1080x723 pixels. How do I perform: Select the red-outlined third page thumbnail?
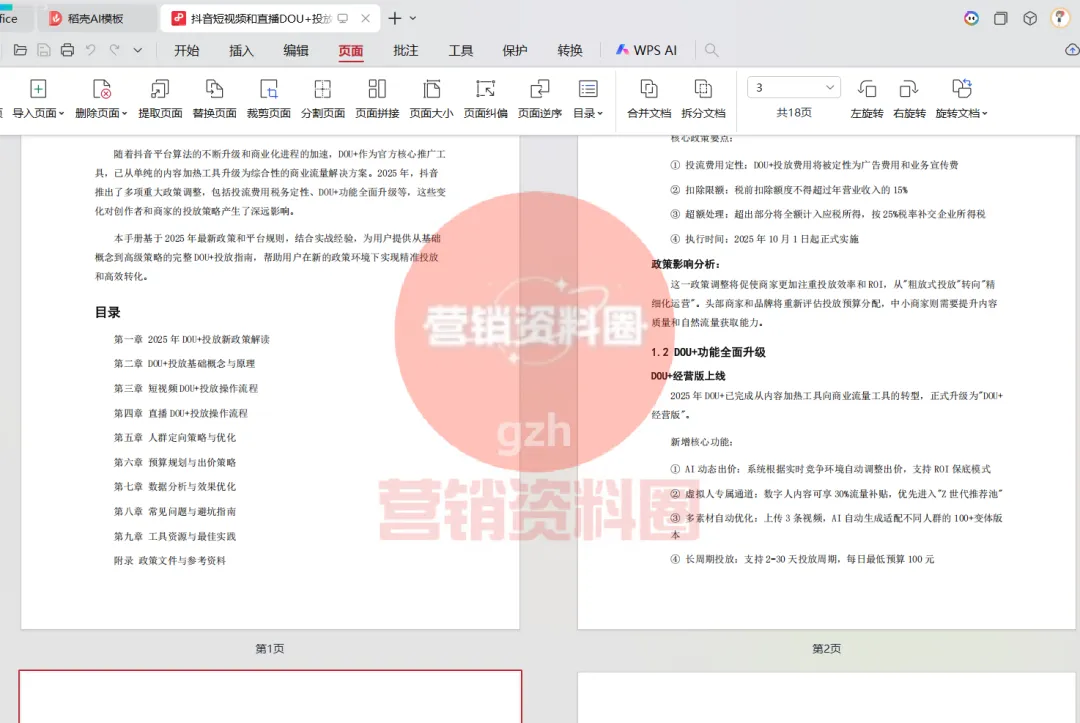click(x=270, y=696)
